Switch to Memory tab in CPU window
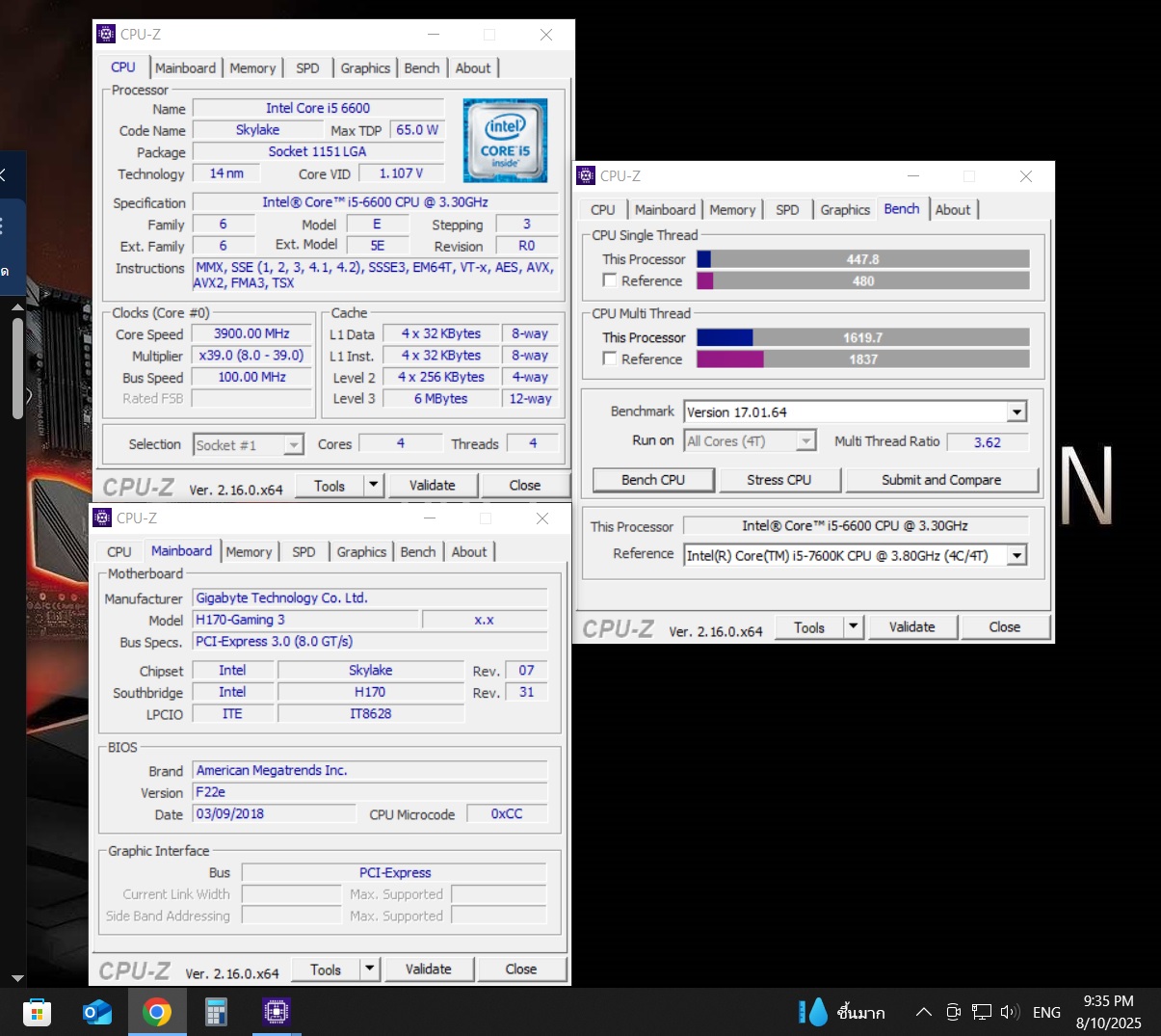The image size is (1161, 1036). [x=252, y=68]
